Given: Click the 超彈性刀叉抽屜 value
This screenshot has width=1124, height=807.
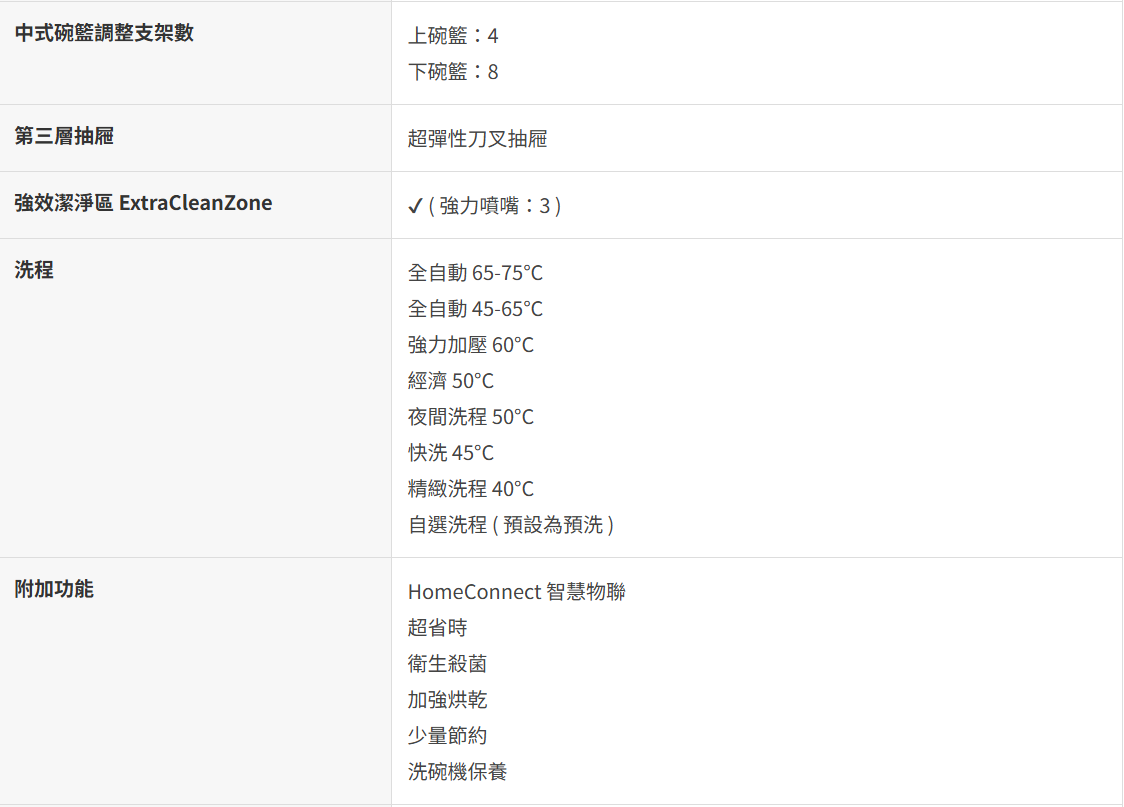Looking at the screenshot, I should 477,139.
